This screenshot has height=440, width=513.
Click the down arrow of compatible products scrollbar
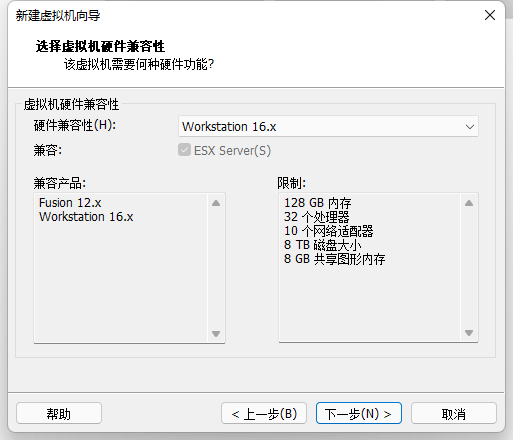216,333
